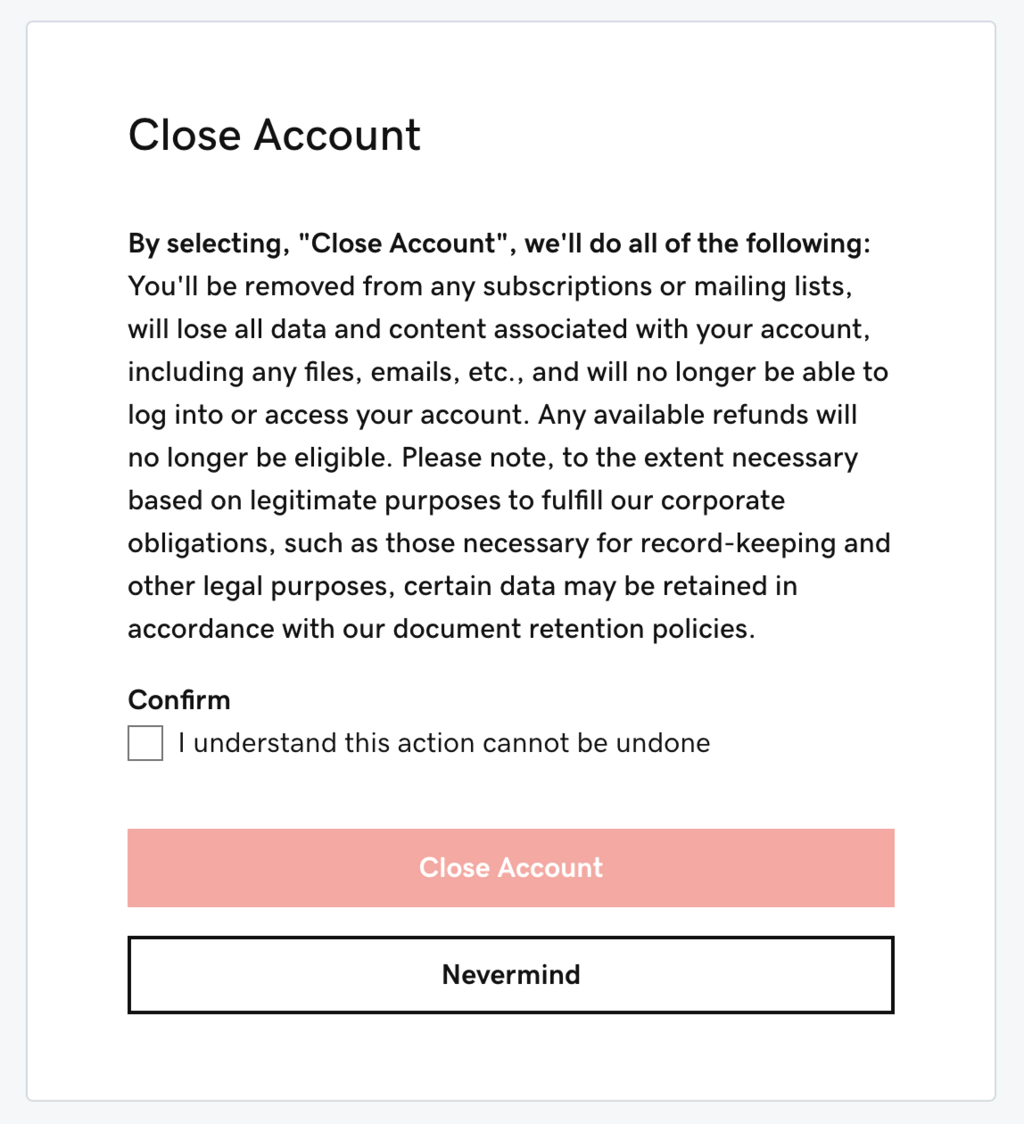Click the Close Account dialog heading

[x=274, y=136]
